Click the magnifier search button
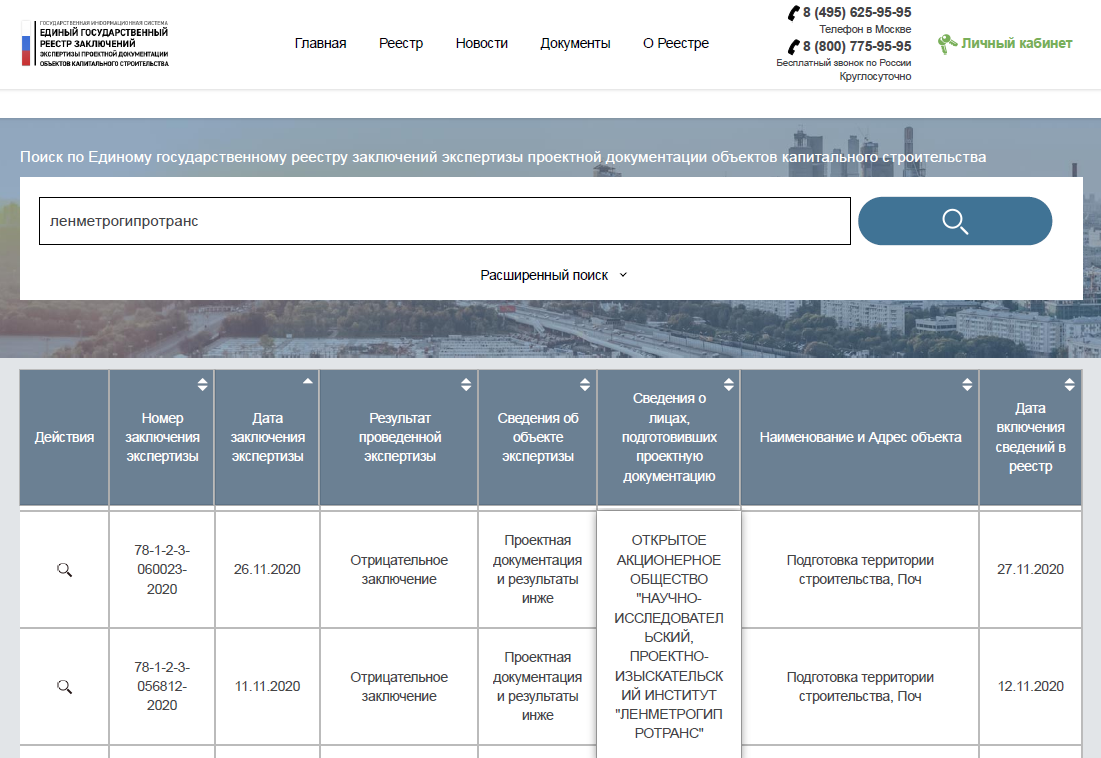This screenshot has width=1101, height=758. 954,221
